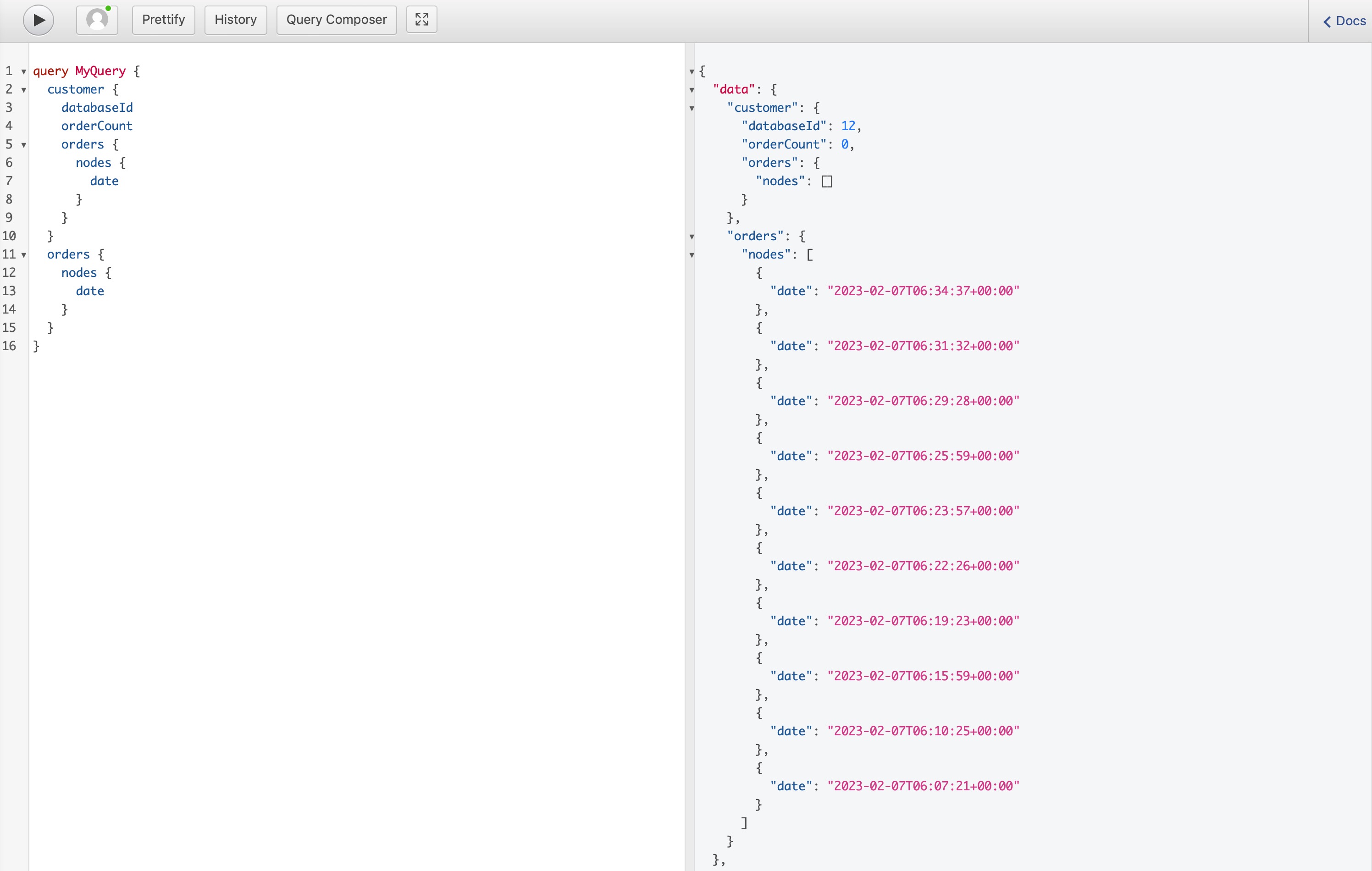Click the databaseId value 12 in results
Screen dimensions: 1372x871
848,126
